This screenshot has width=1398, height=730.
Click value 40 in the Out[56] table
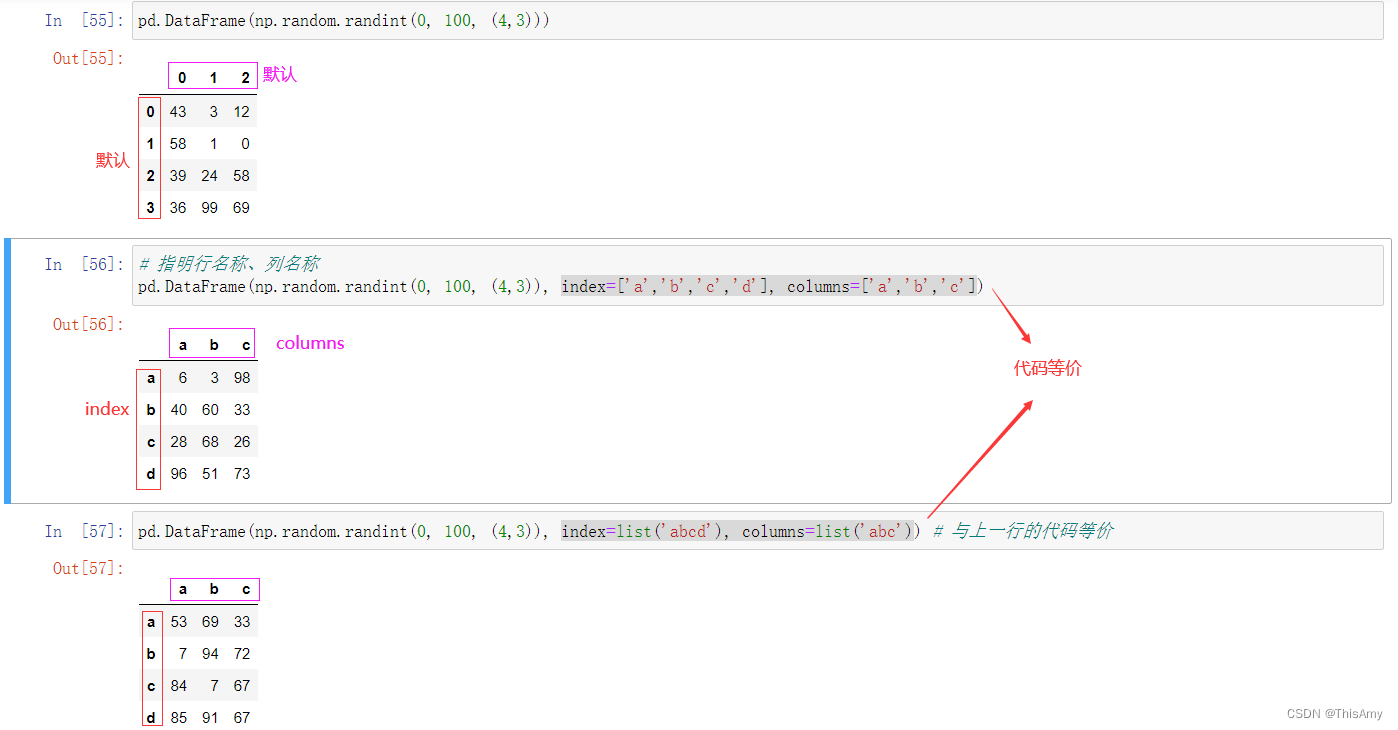click(x=178, y=410)
